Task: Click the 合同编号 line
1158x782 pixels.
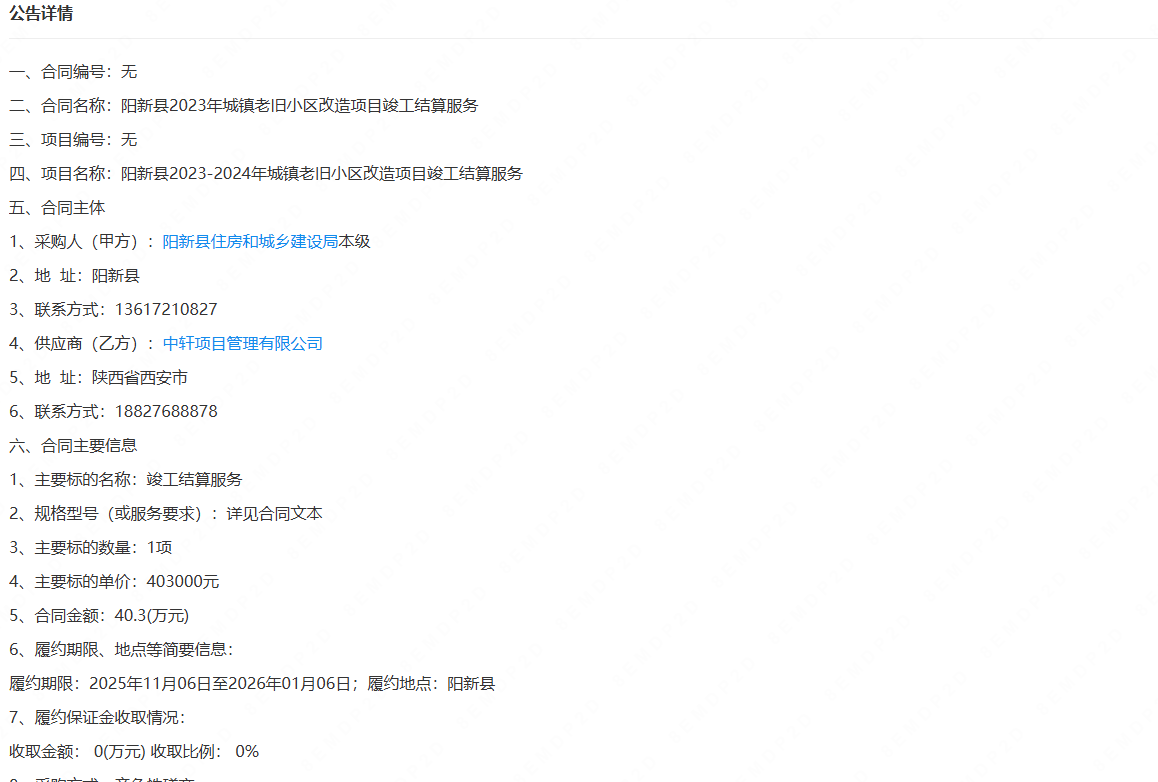Action: [73, 72]
